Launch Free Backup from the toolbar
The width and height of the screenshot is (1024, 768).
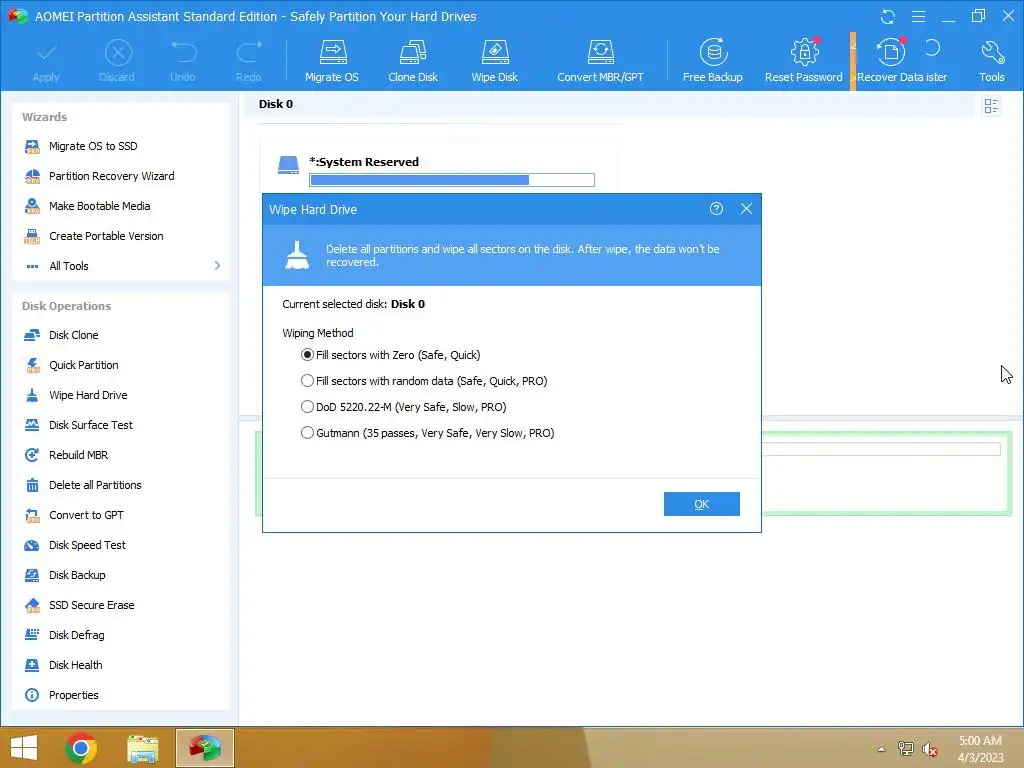click(712, 61)
